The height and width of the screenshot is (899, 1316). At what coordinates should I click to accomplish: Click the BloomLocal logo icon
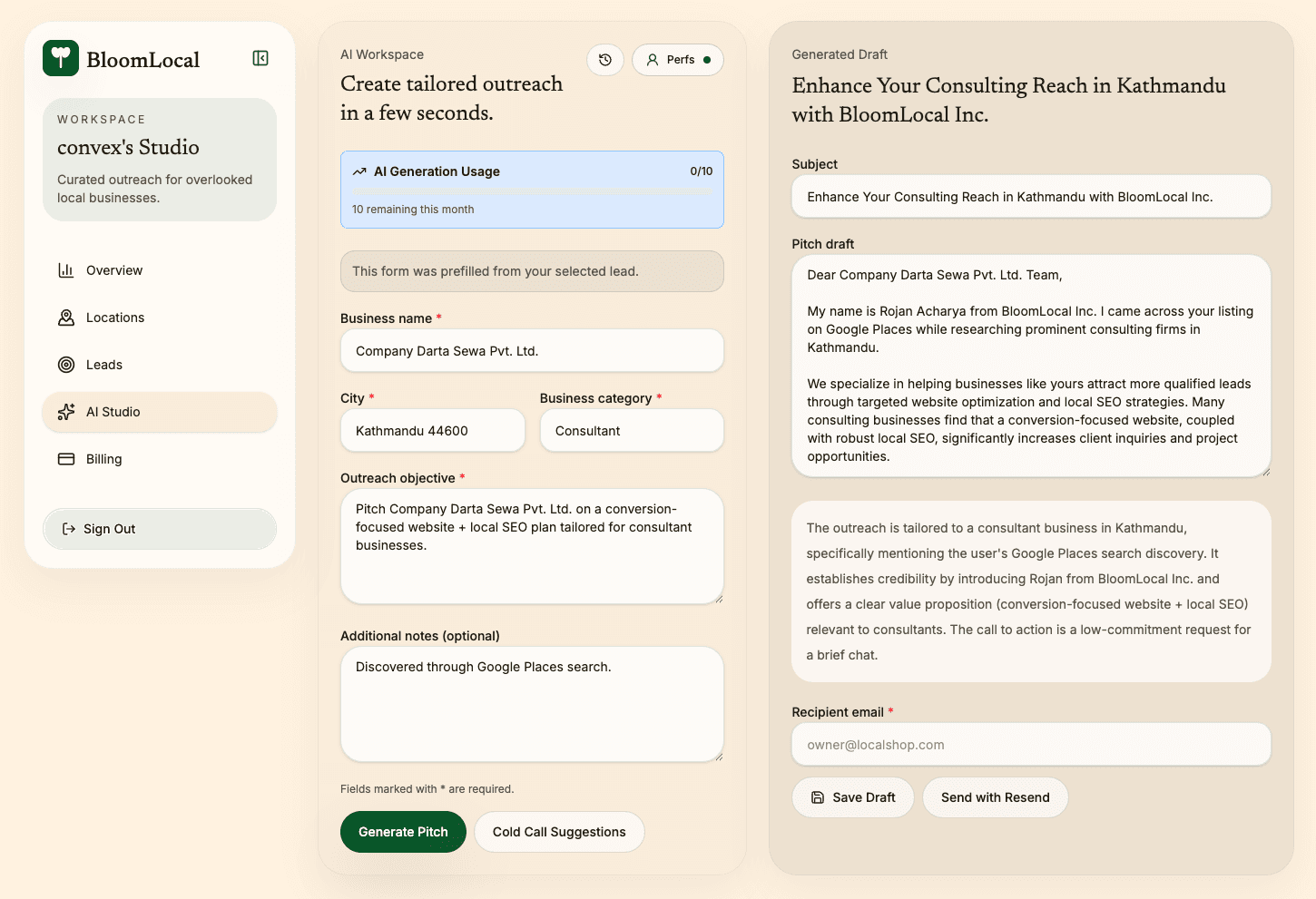point(61,58)
